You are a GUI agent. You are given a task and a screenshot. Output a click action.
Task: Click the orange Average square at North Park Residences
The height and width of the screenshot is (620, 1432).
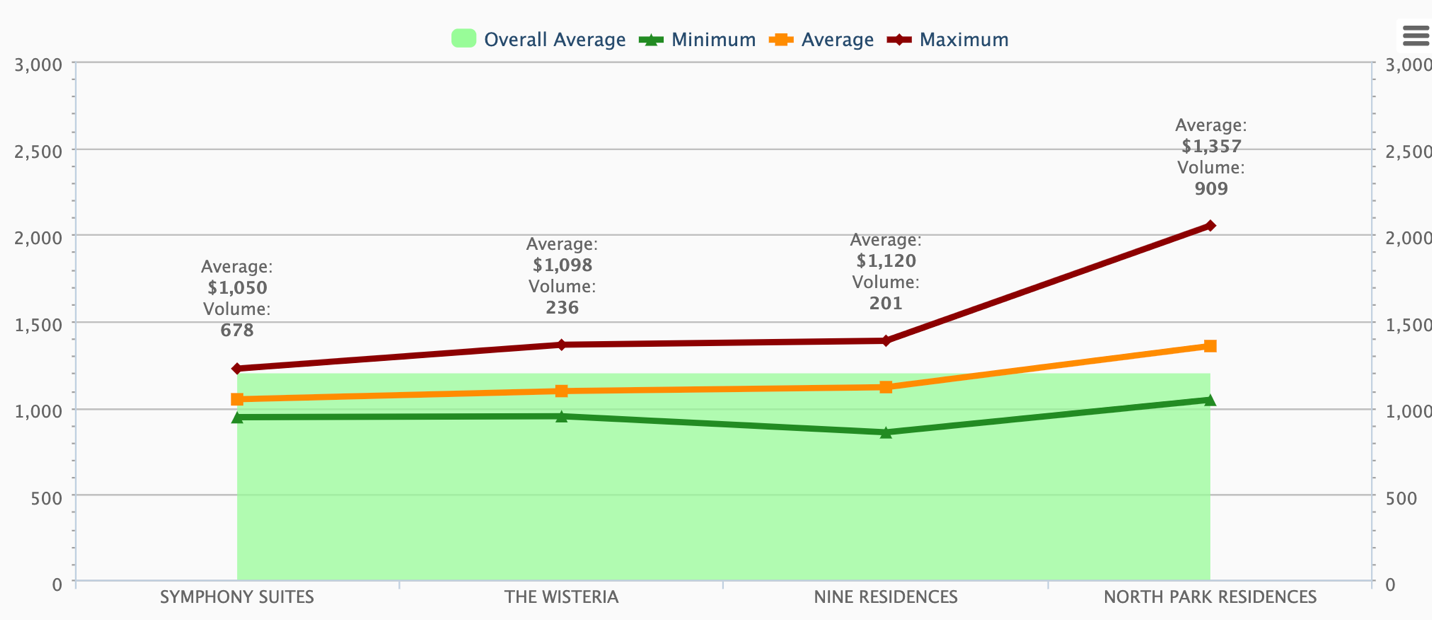pyautogui.click(x=1210, y=346)
